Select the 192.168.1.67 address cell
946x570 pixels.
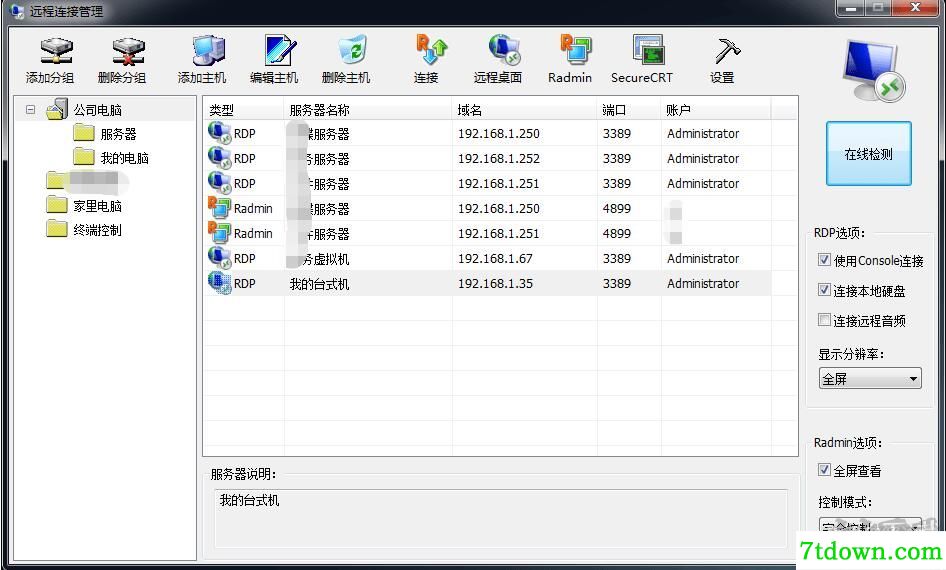[x=495, y=258]
